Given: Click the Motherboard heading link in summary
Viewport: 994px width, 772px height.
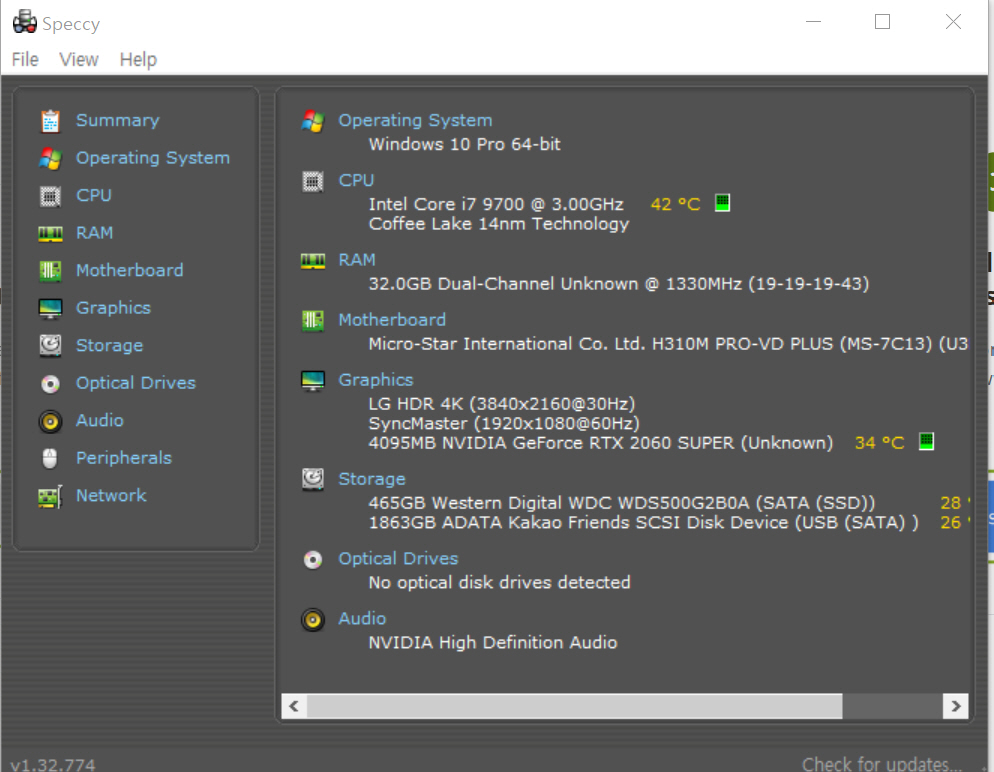Looking at the screenshot, I should 392,319.
